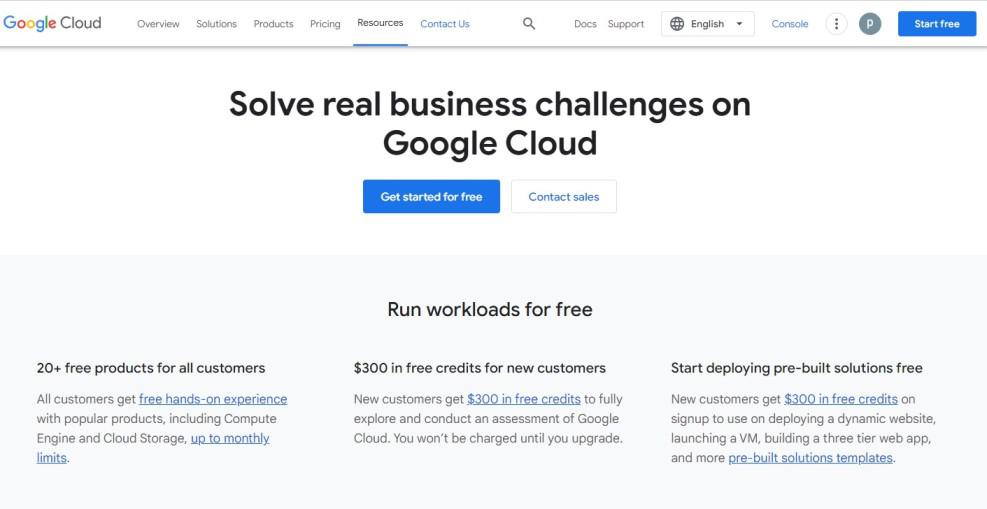Image resolution: width=987 pixels, height=509 pixels.
Task: Open the Products menu
Action: (x=273, y=24)
